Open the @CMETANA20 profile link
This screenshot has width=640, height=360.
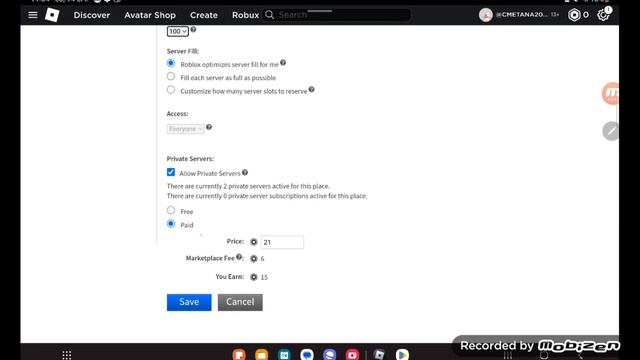pyautogui.click(x=522, y=15)
